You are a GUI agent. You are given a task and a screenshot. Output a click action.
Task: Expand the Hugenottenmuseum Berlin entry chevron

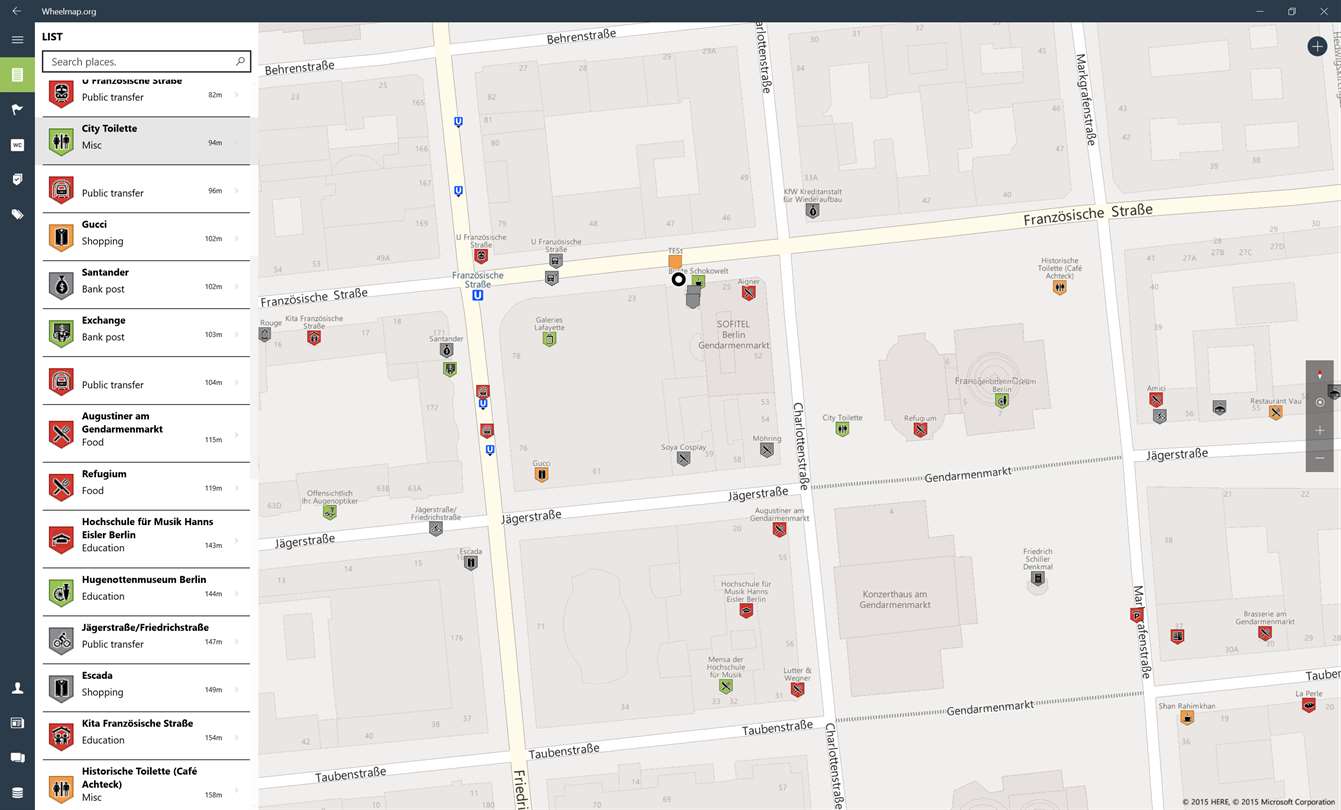237,593
